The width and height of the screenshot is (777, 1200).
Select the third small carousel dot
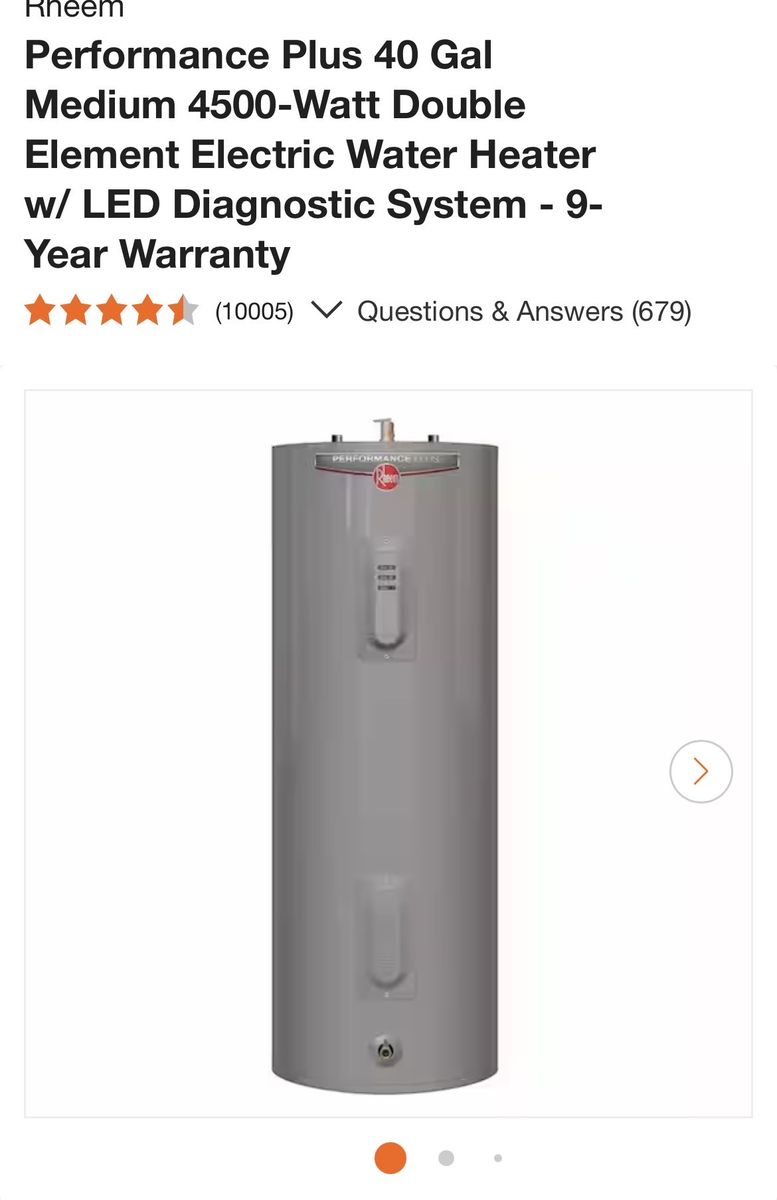(498, 1158)
